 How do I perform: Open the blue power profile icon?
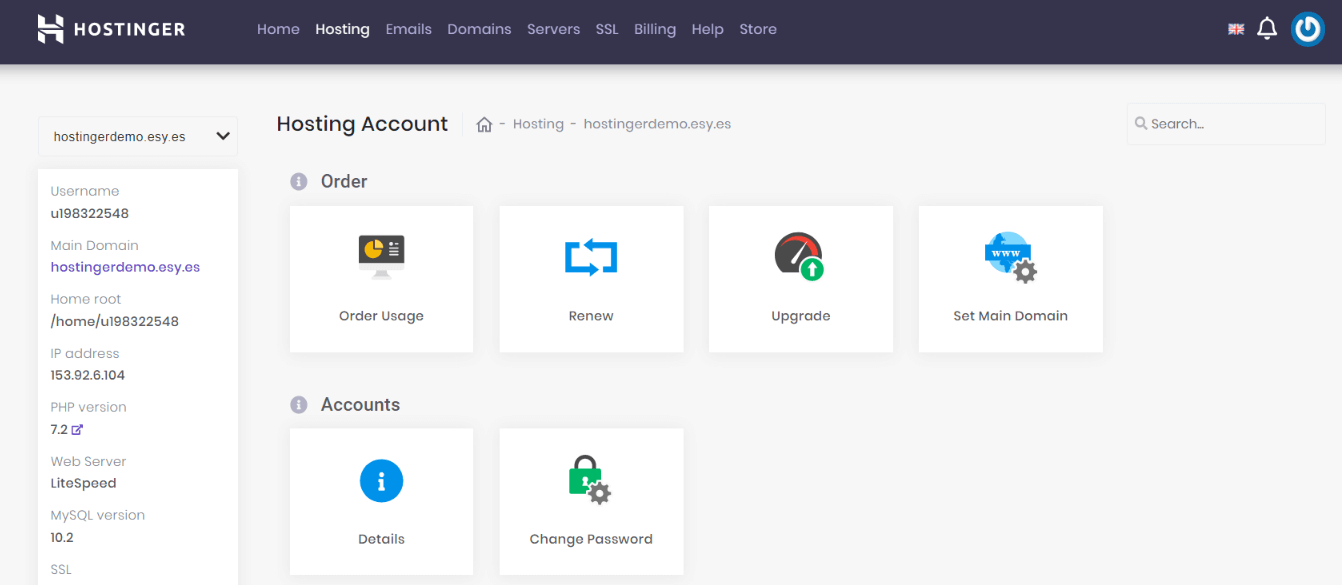tap(1308, 29)
